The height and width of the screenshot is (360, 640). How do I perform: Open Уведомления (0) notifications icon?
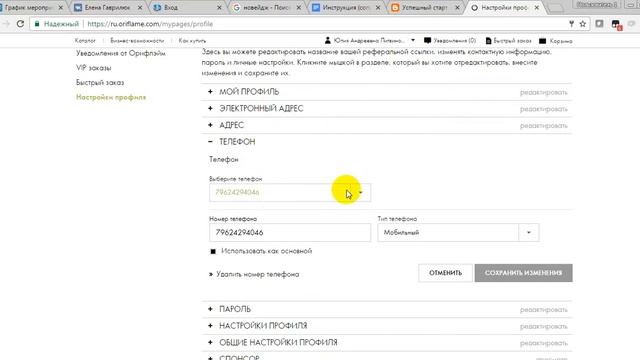pyautogui.click(x=427, y=40)
